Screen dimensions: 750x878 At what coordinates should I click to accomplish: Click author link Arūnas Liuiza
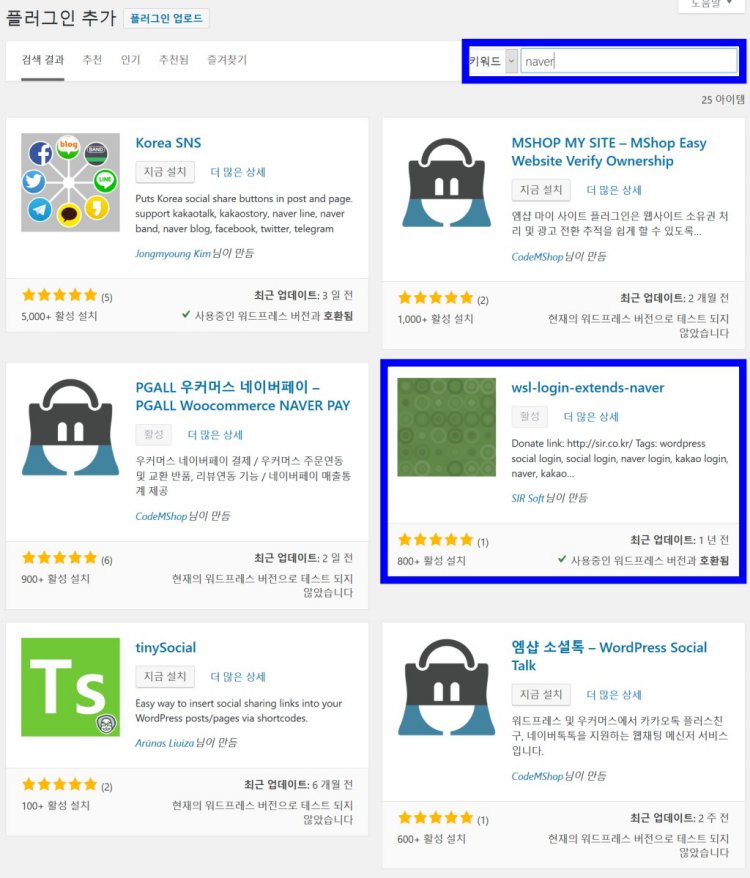(x=165, y=743)
